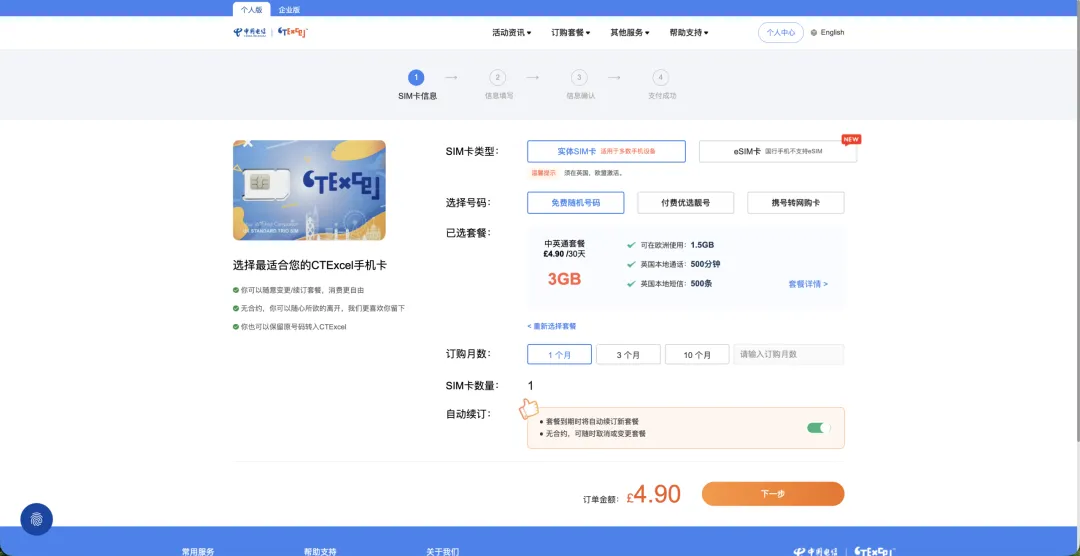
Task: Select 实体SIM卡 card type
Action: 606,152
